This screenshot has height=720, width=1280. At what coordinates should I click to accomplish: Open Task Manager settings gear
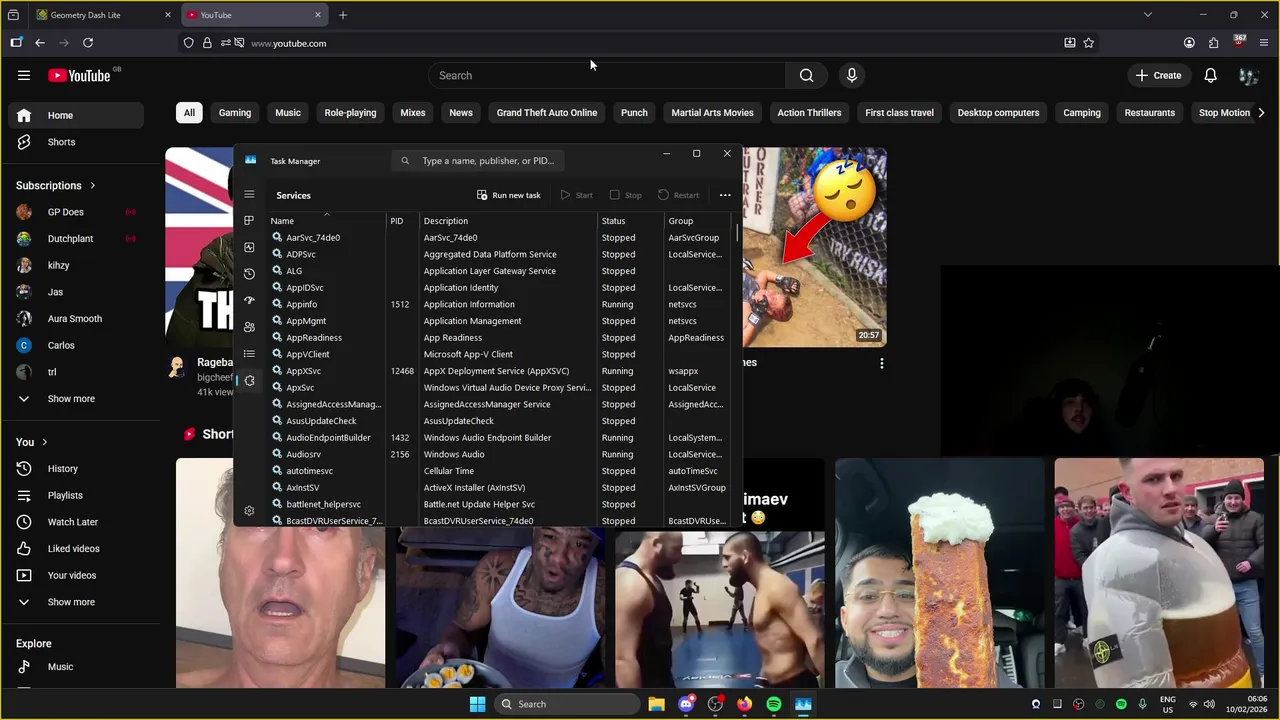coord(249,511)
